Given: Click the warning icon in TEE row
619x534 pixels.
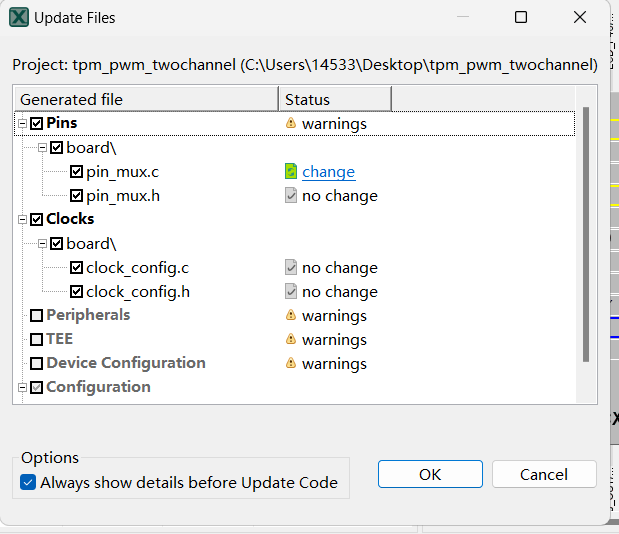Looking at the screenshot, I should click(x=291, y=340).
